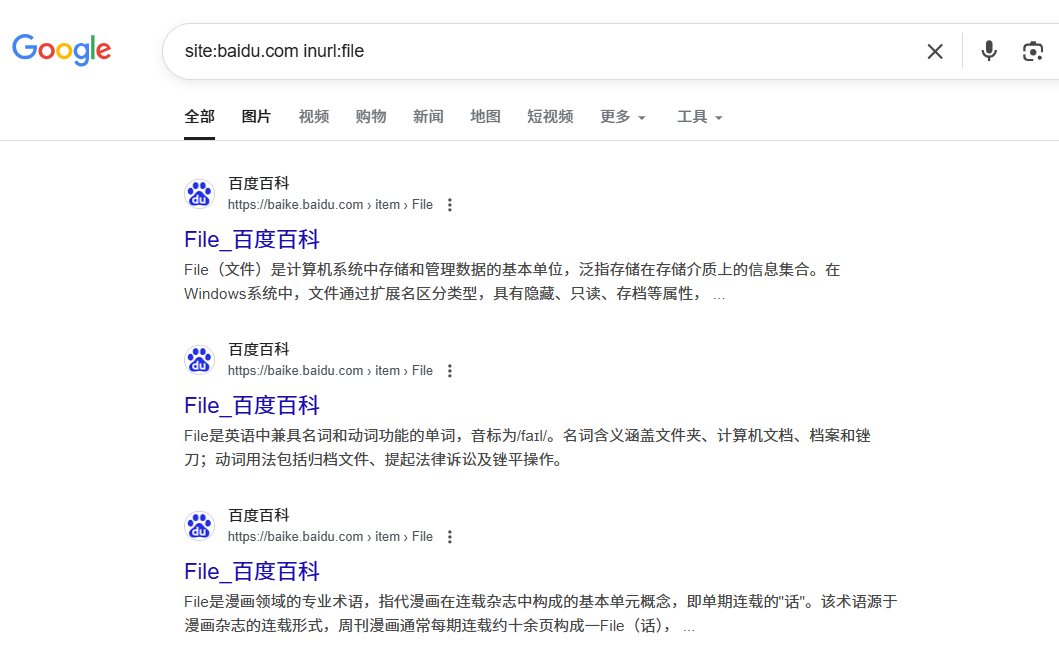The image size is (1059, 650).
Task: Expand the 工具 dropdown
Action: tap(700, 117)
